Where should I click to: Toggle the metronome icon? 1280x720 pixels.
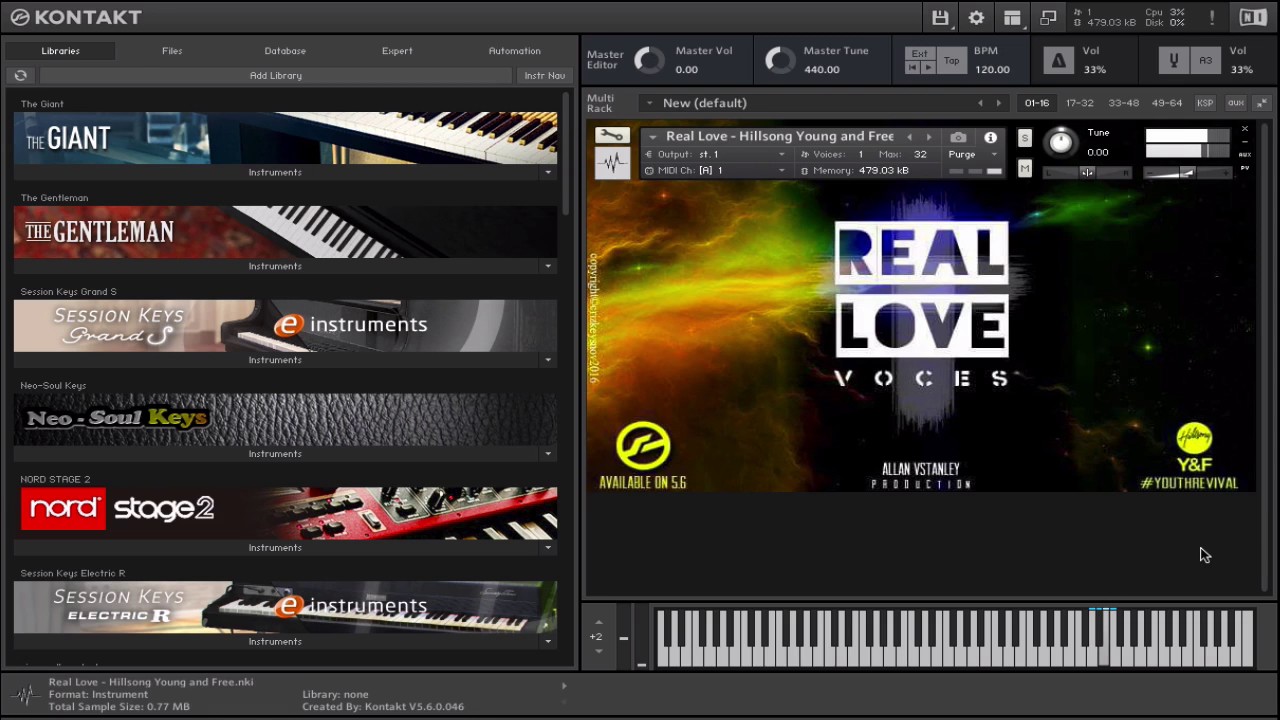(x=1058, y=61)
